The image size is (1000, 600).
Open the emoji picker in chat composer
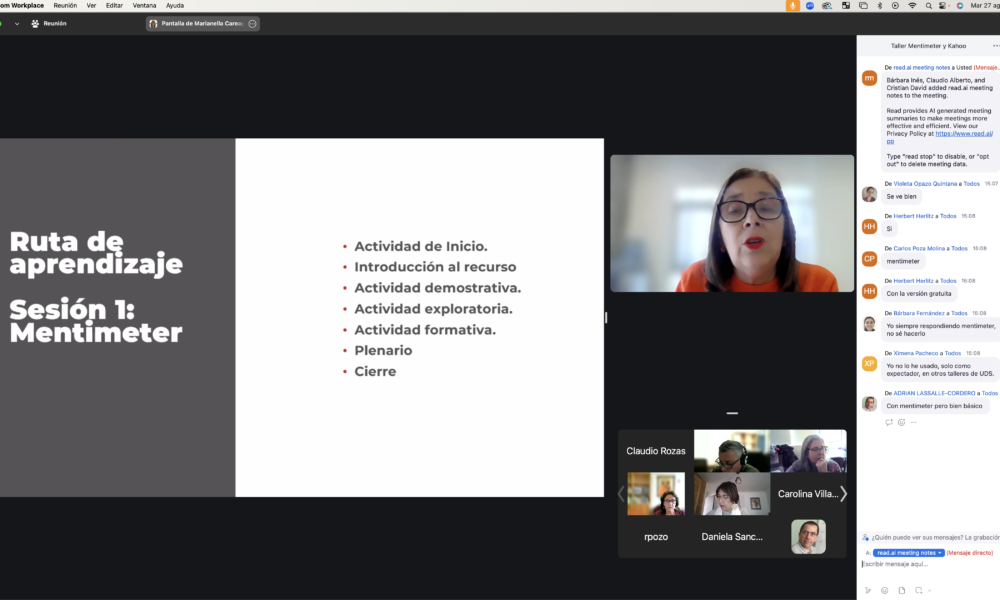885,590
